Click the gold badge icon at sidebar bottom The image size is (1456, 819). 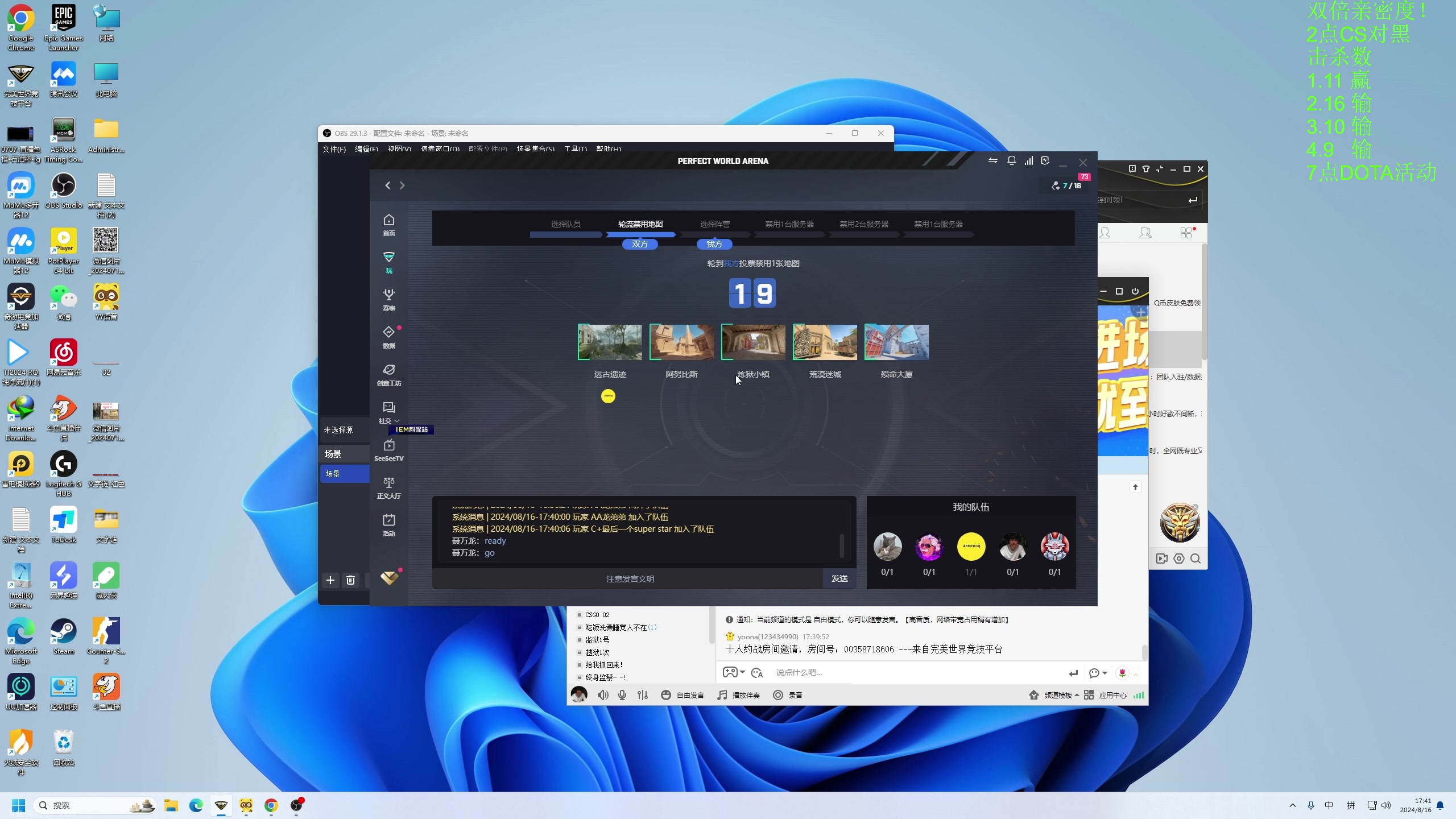point(390,578)
